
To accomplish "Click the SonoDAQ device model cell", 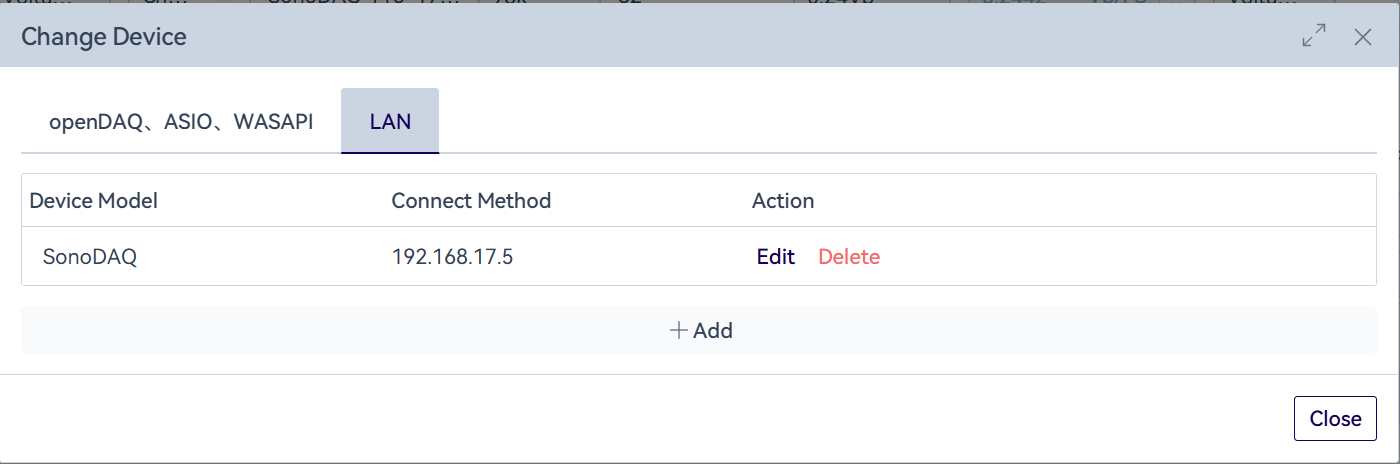I will click(90, 257).
